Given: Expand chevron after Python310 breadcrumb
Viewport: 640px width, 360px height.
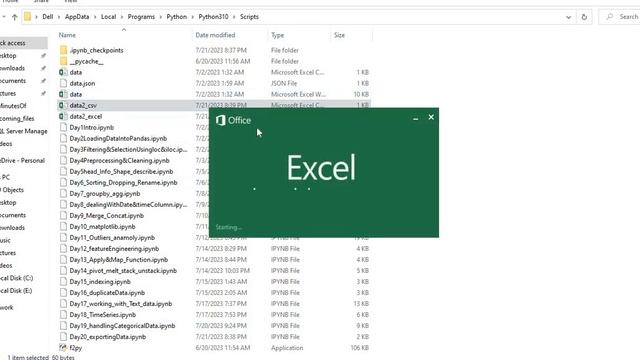Looking at the screenshot, I should coord(234,17).
